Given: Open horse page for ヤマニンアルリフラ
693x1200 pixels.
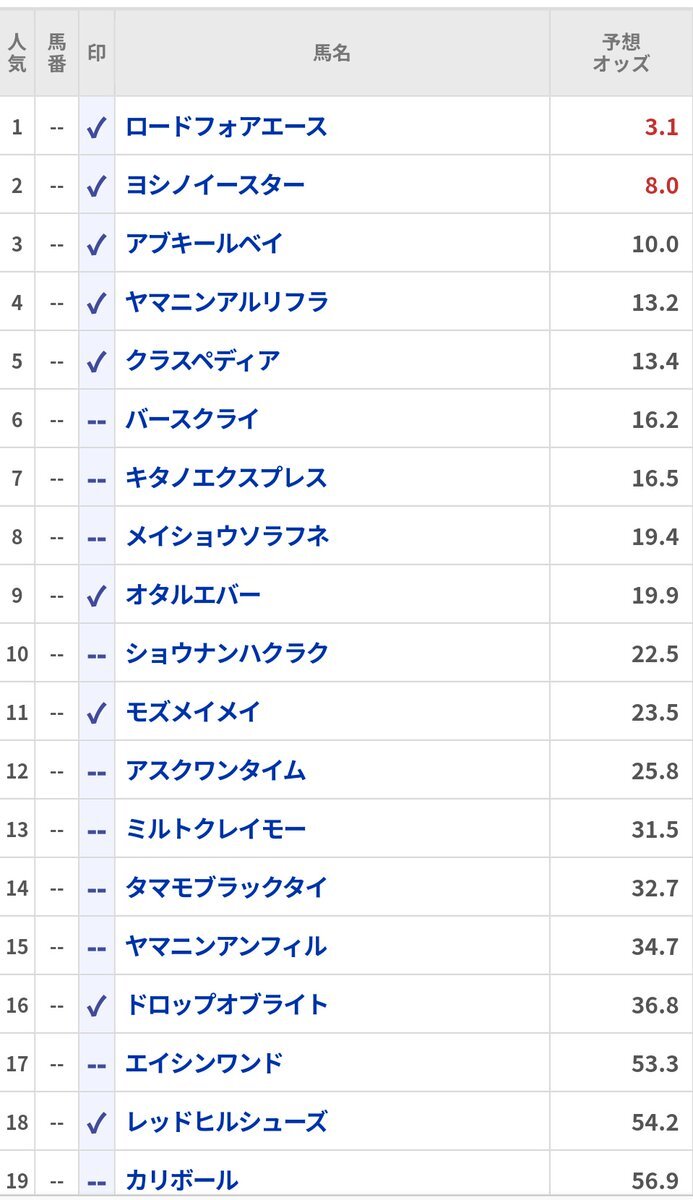Looking at the screenshot, I should pos(227,302).
